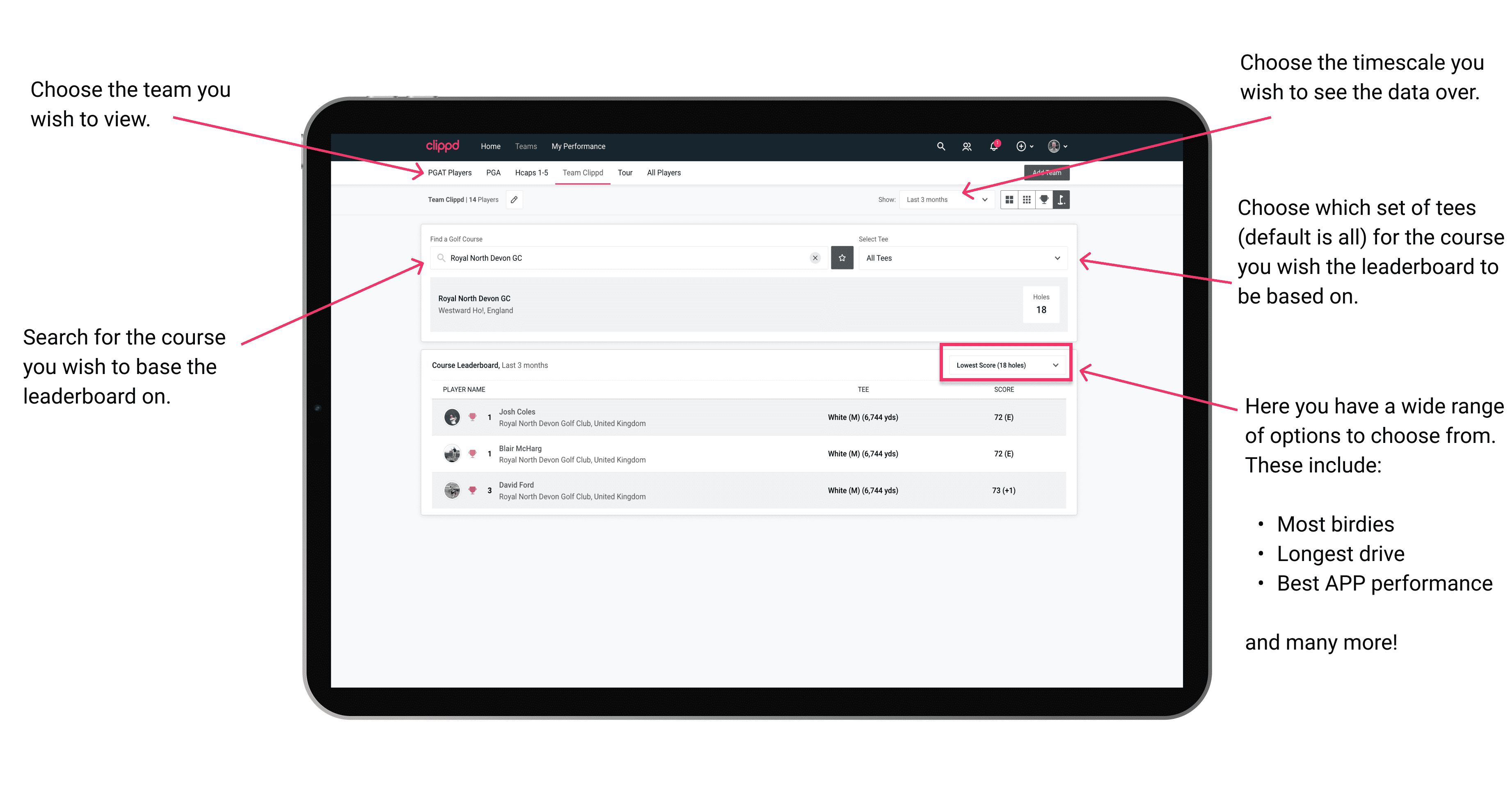This screenshot has height=812, width=1510.
Task: Click the star/favorite icon on Royal North Devon GC
Action: [x=842, y=258]
